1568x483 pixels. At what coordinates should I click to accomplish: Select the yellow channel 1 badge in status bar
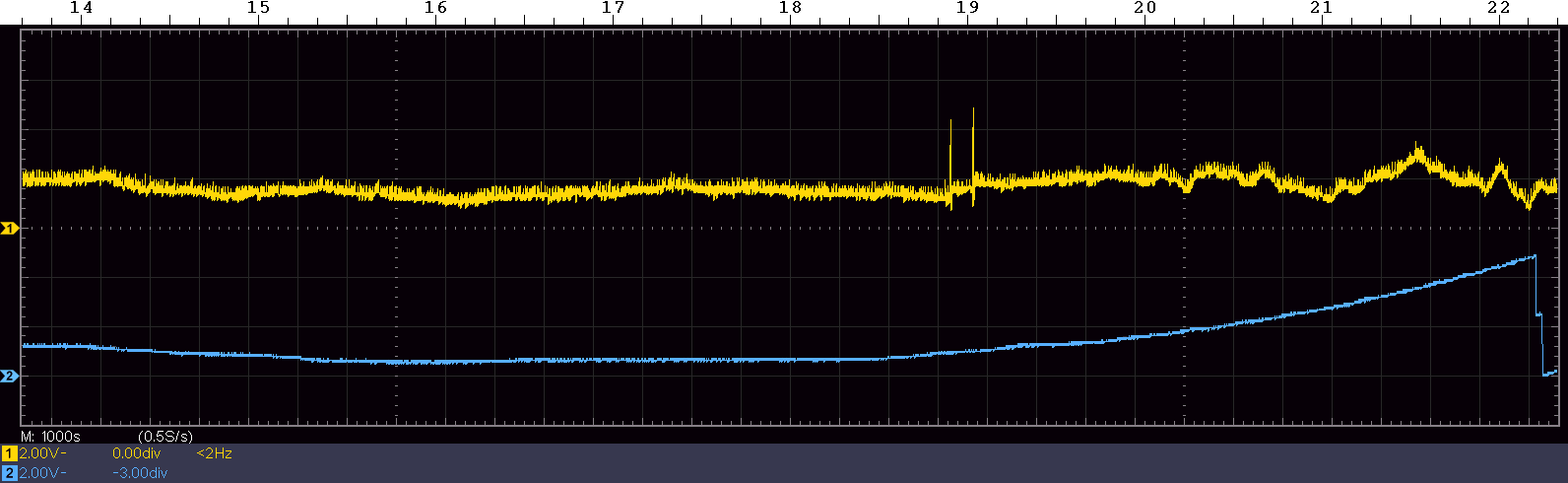pos(10,453)
